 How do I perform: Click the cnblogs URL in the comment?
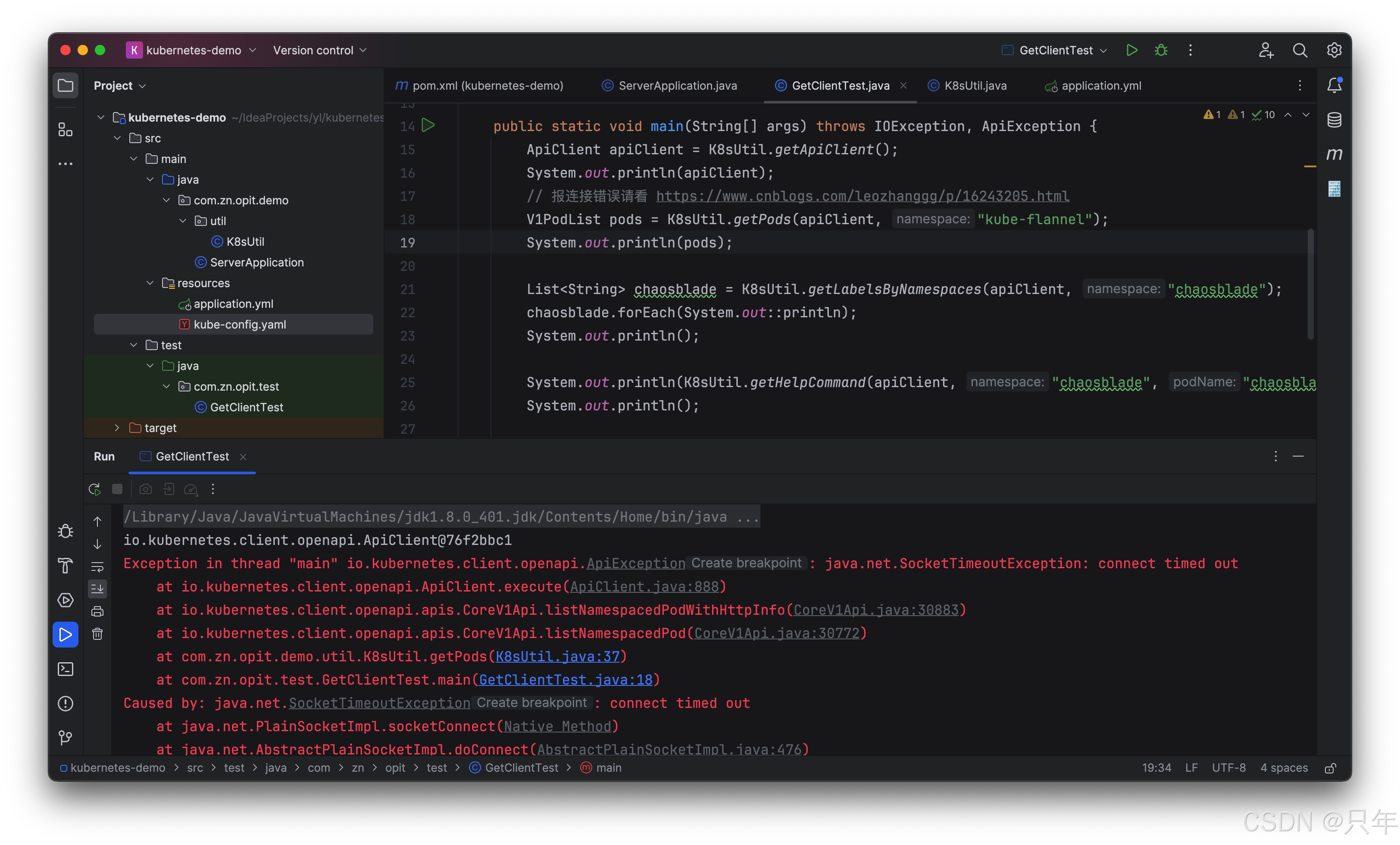point(862,196)
